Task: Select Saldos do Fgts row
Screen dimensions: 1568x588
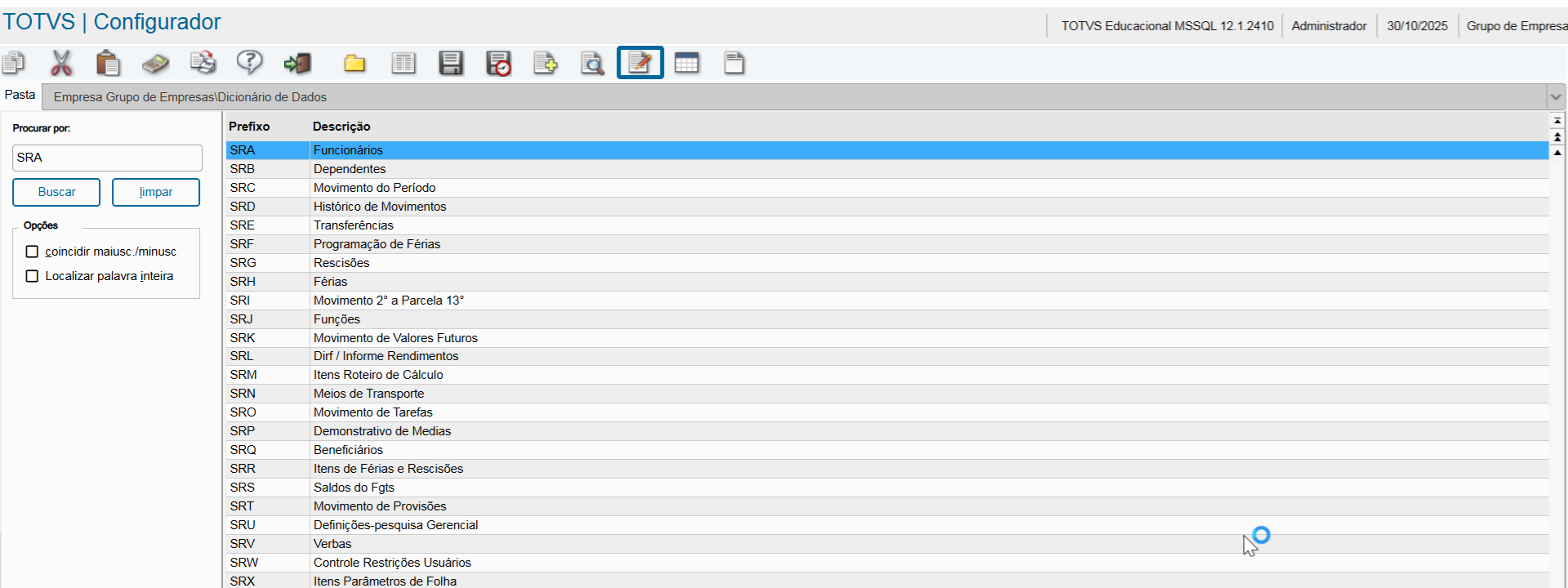Action: 887,488
